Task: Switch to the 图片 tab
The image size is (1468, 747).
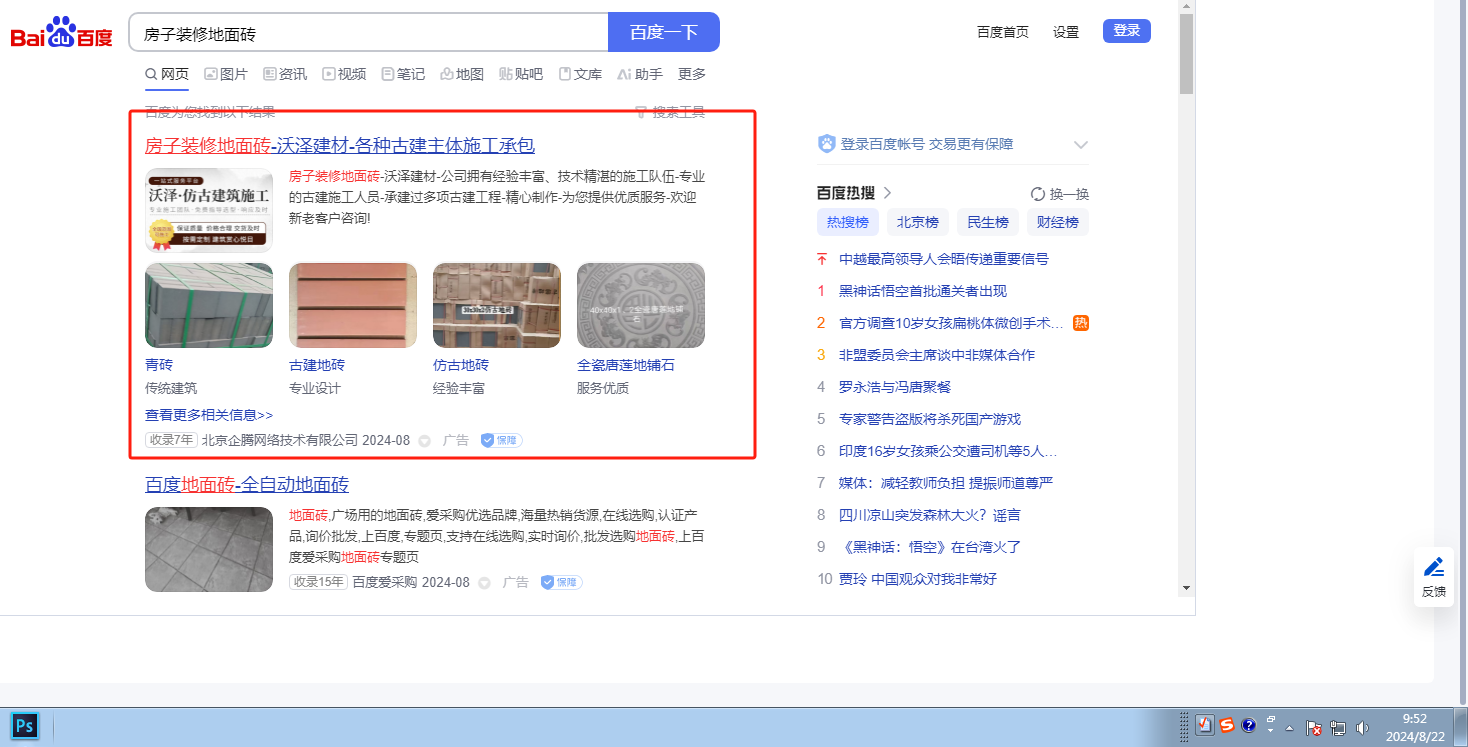Action: point(226,74)
